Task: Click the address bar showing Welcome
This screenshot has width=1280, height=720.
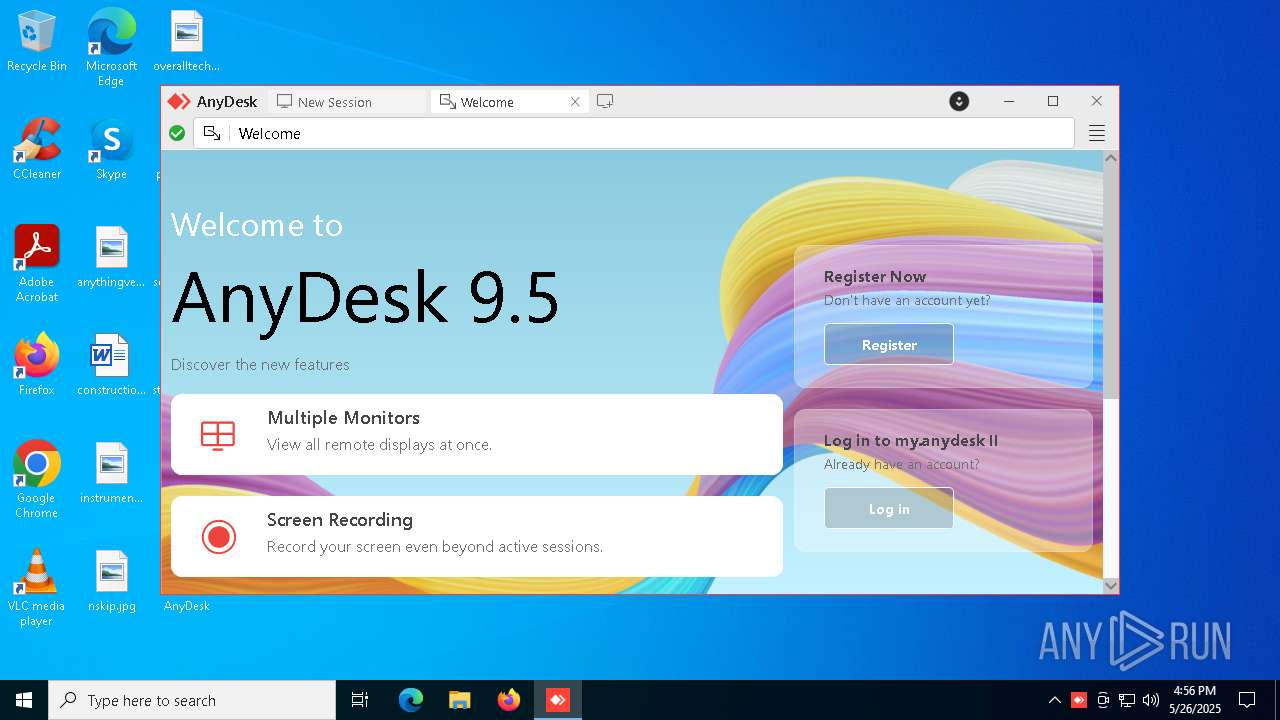Action: tap(634, 133)
